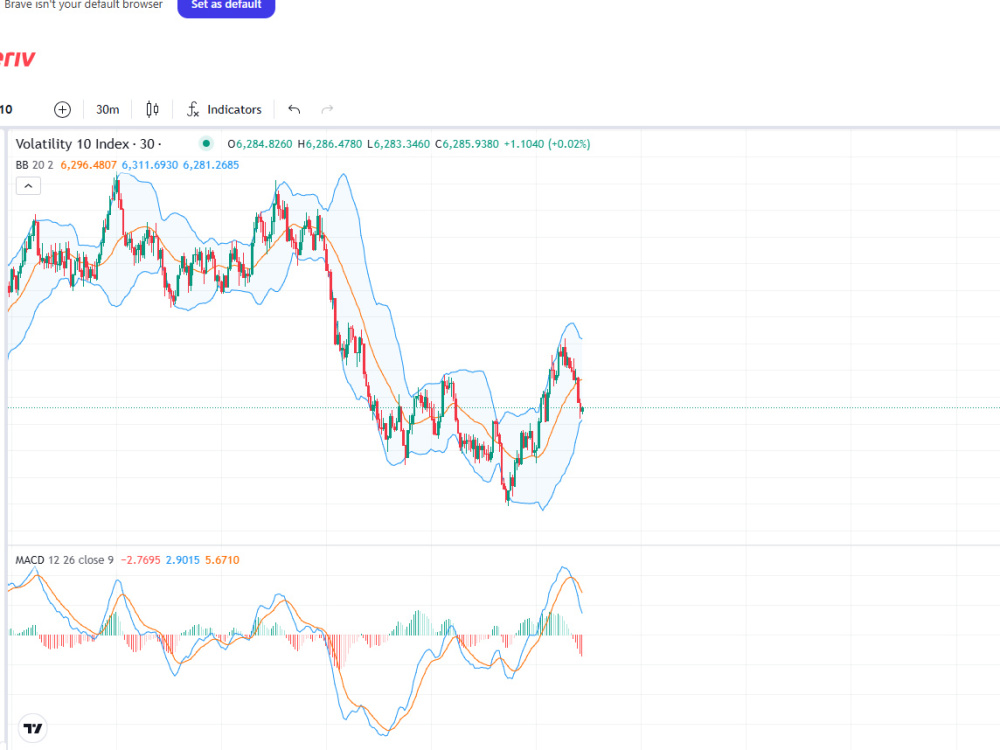Click the MACD histogram value -2.7695

(x=140, y=560)
